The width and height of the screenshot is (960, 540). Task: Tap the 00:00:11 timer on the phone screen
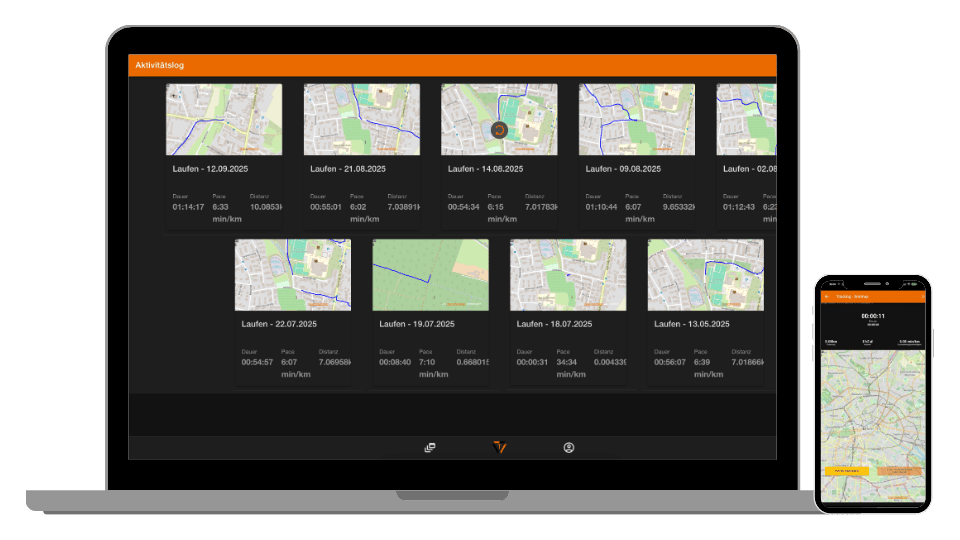(873, 316)
